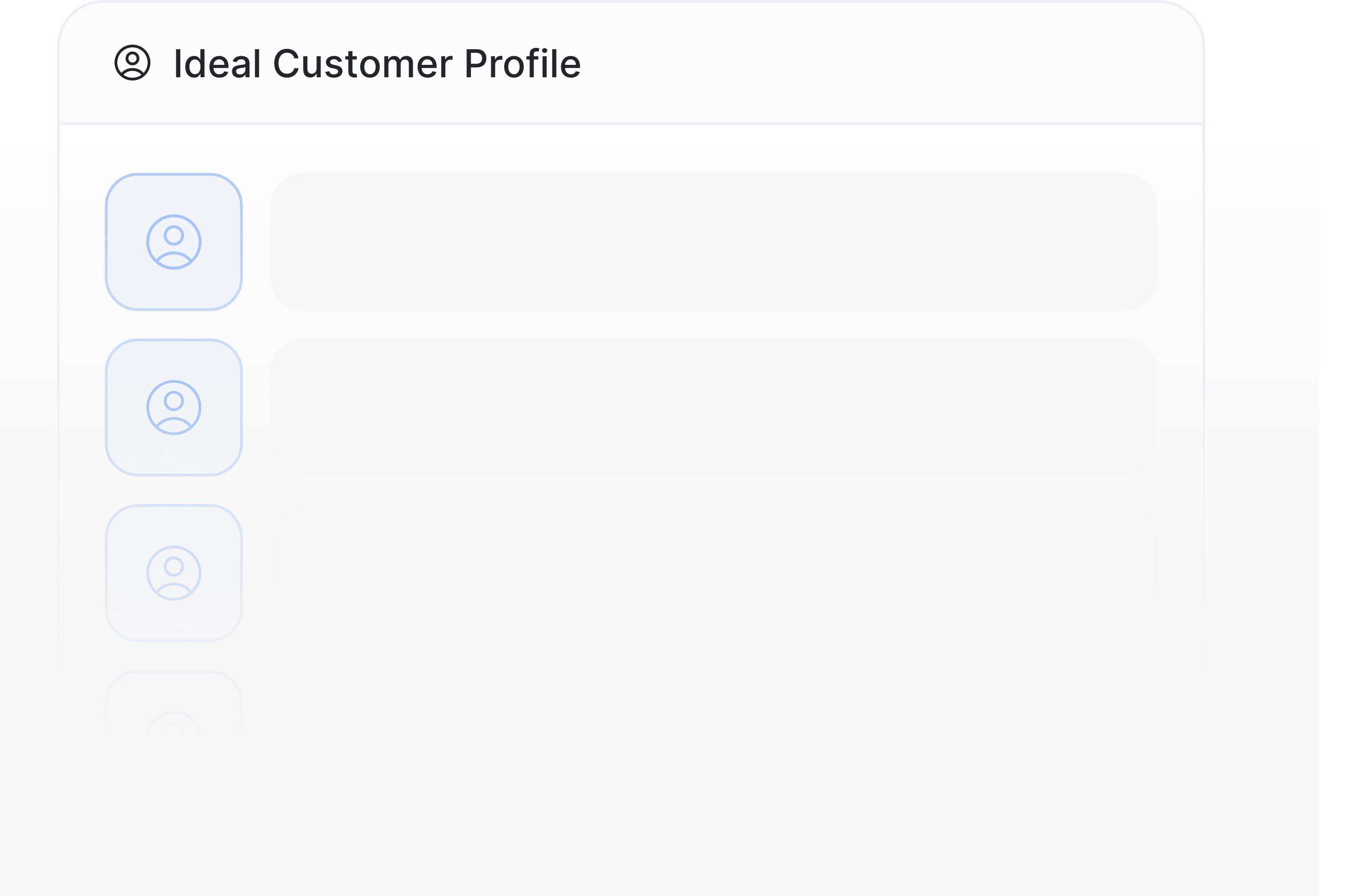Open the third gray placeholder row
This screenshot has height=896, width=1357.
coord(713,573)
